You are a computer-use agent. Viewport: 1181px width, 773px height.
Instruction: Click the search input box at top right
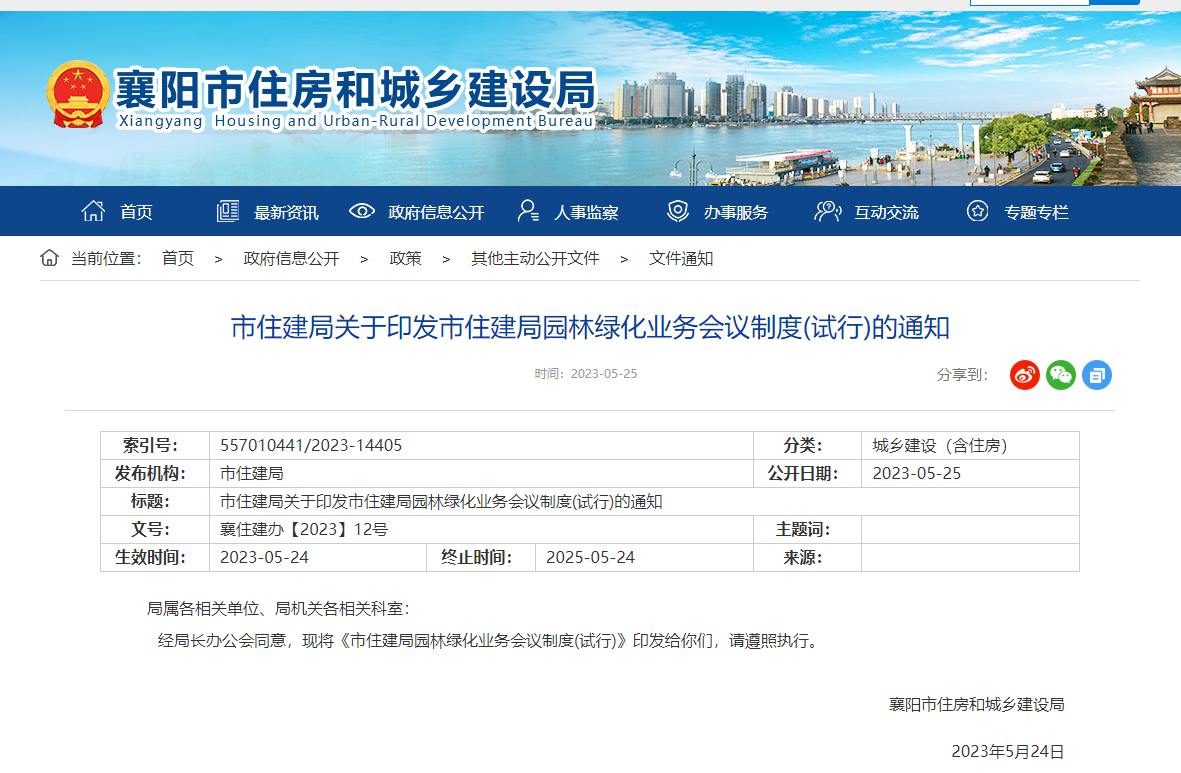[x=1028, y=3]
